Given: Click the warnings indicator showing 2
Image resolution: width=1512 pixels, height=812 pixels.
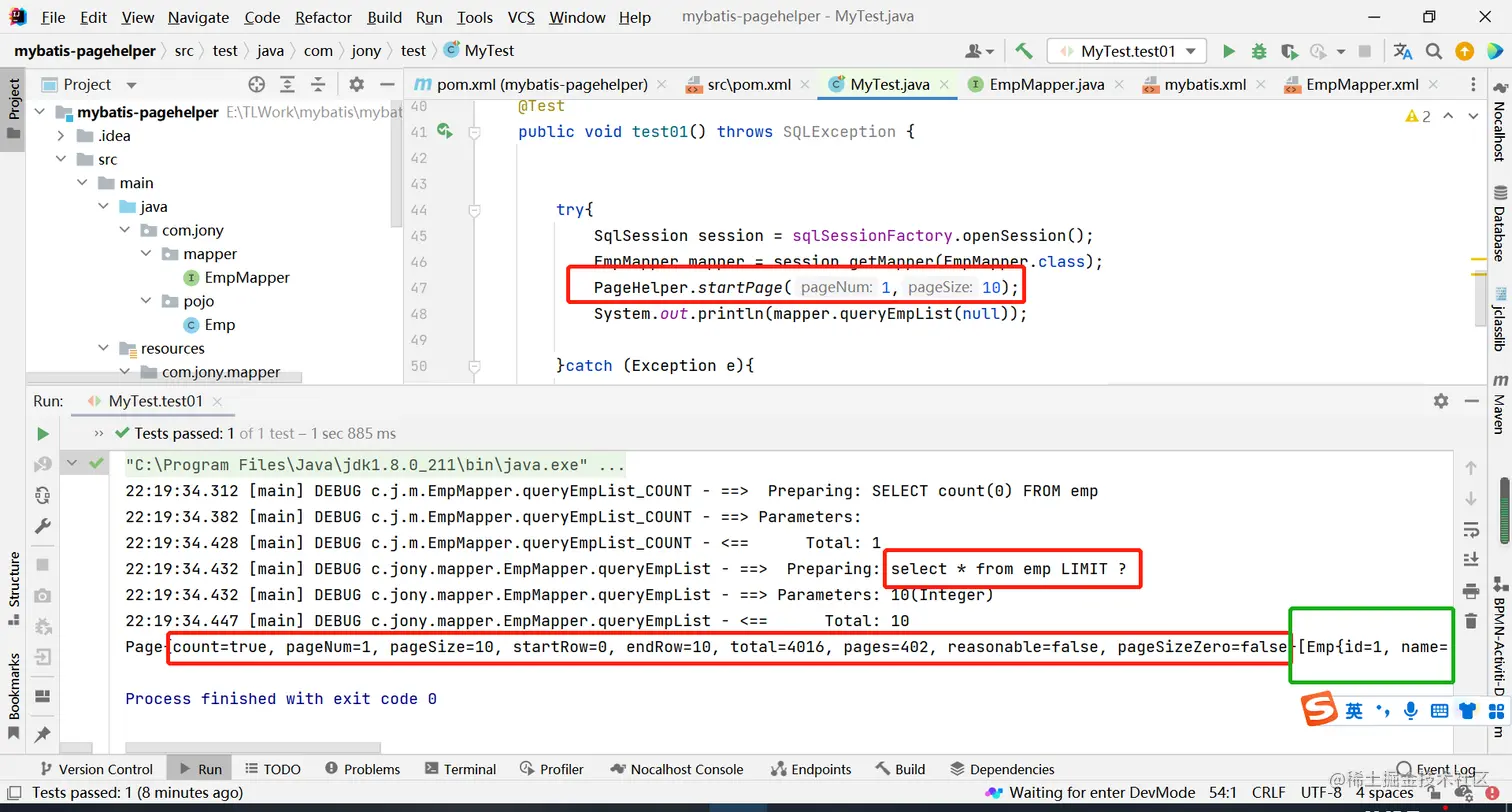Looking at the screenshot, I should pyautogui.click(x=1419, y=116).
